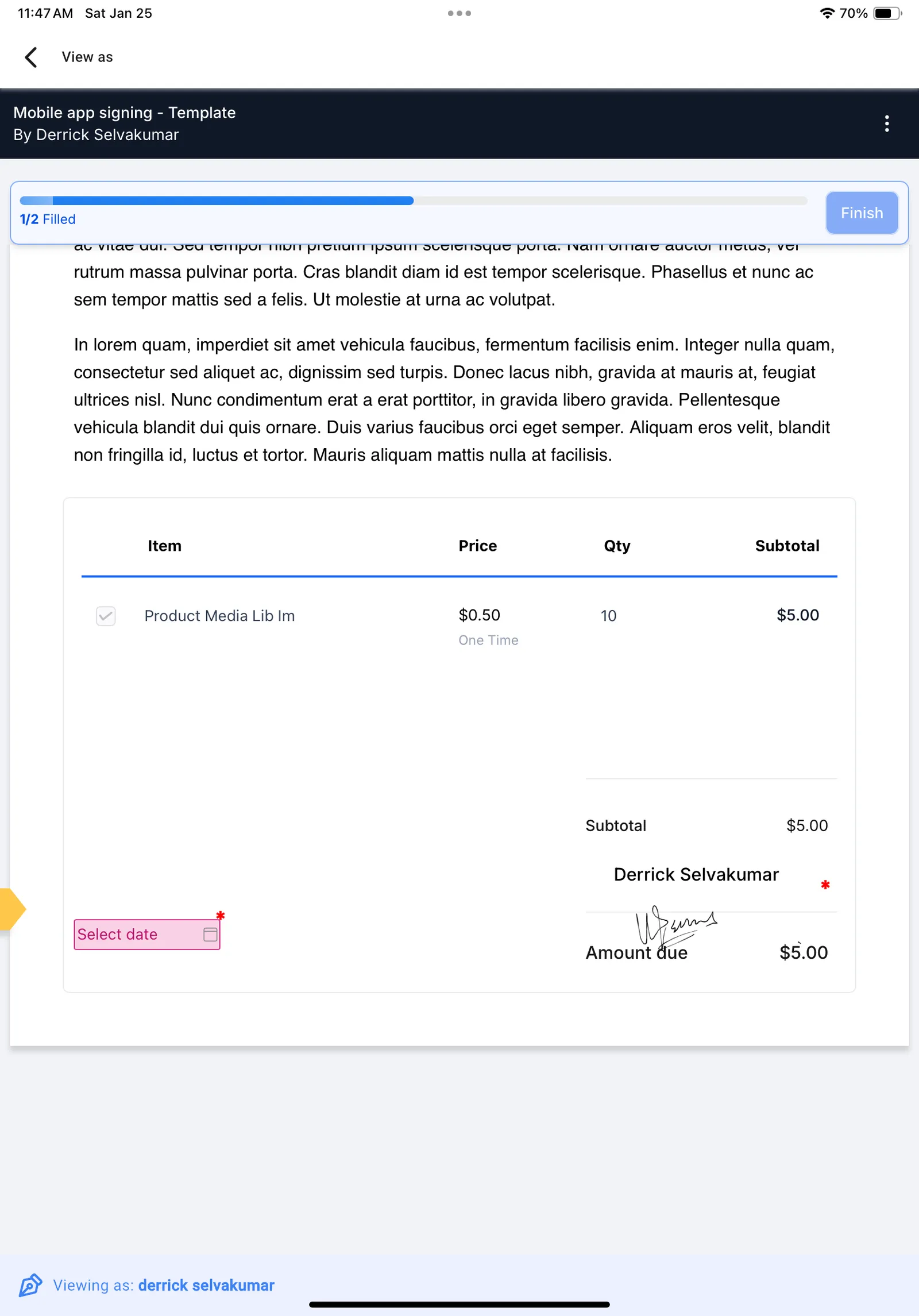The width and height of the screenshot is (919, 1316).
Task: Tap the filled progress bar
Action: tap(217, 200)
